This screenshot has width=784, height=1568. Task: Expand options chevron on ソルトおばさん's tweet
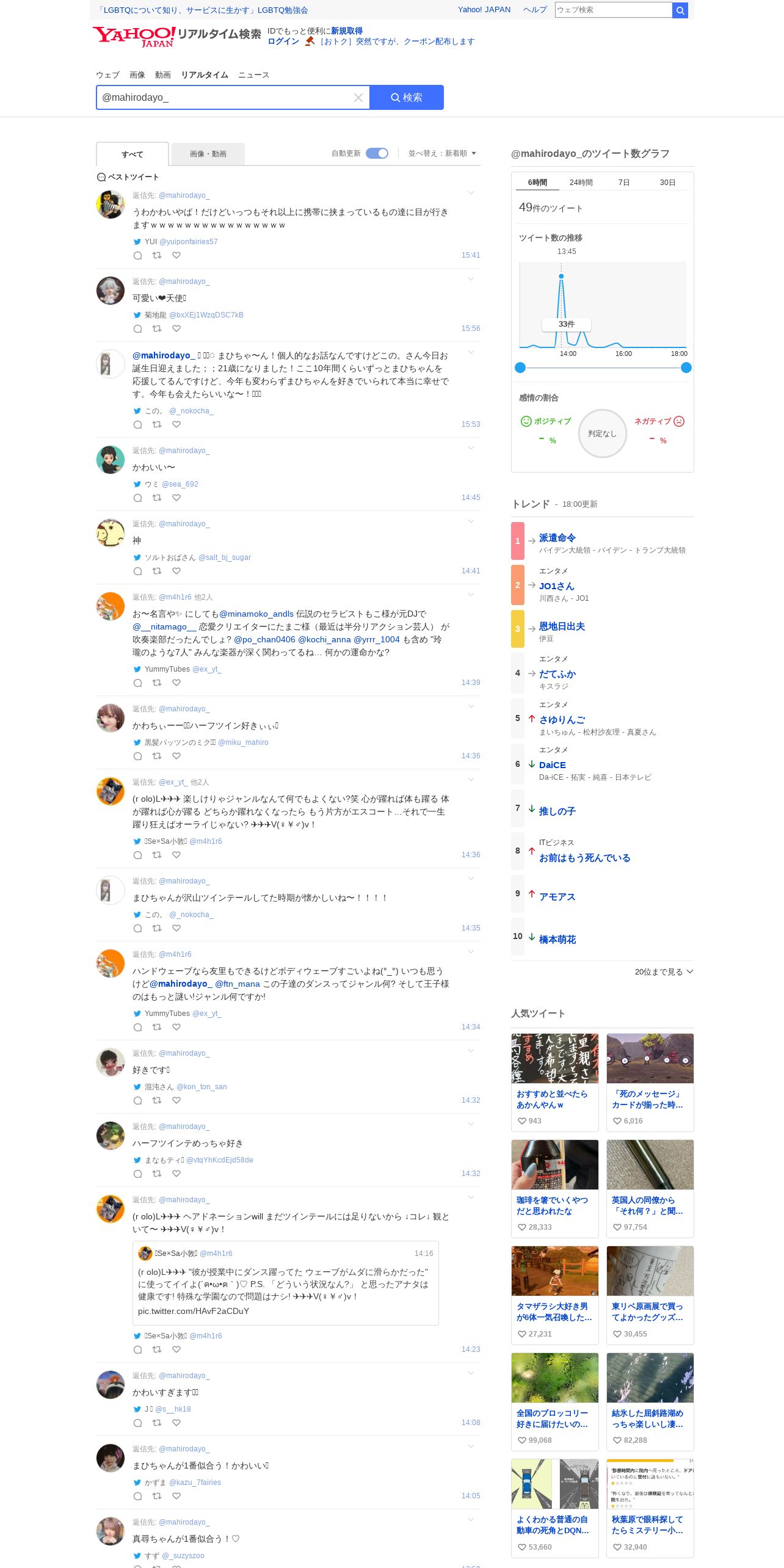point(471,522)
